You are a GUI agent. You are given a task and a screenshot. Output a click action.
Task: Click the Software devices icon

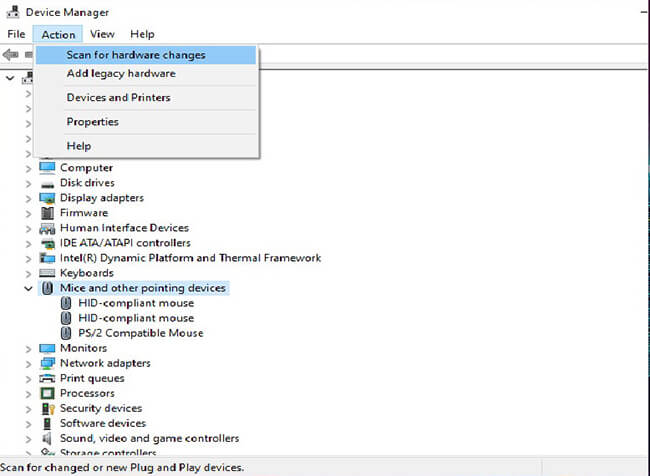47,423
